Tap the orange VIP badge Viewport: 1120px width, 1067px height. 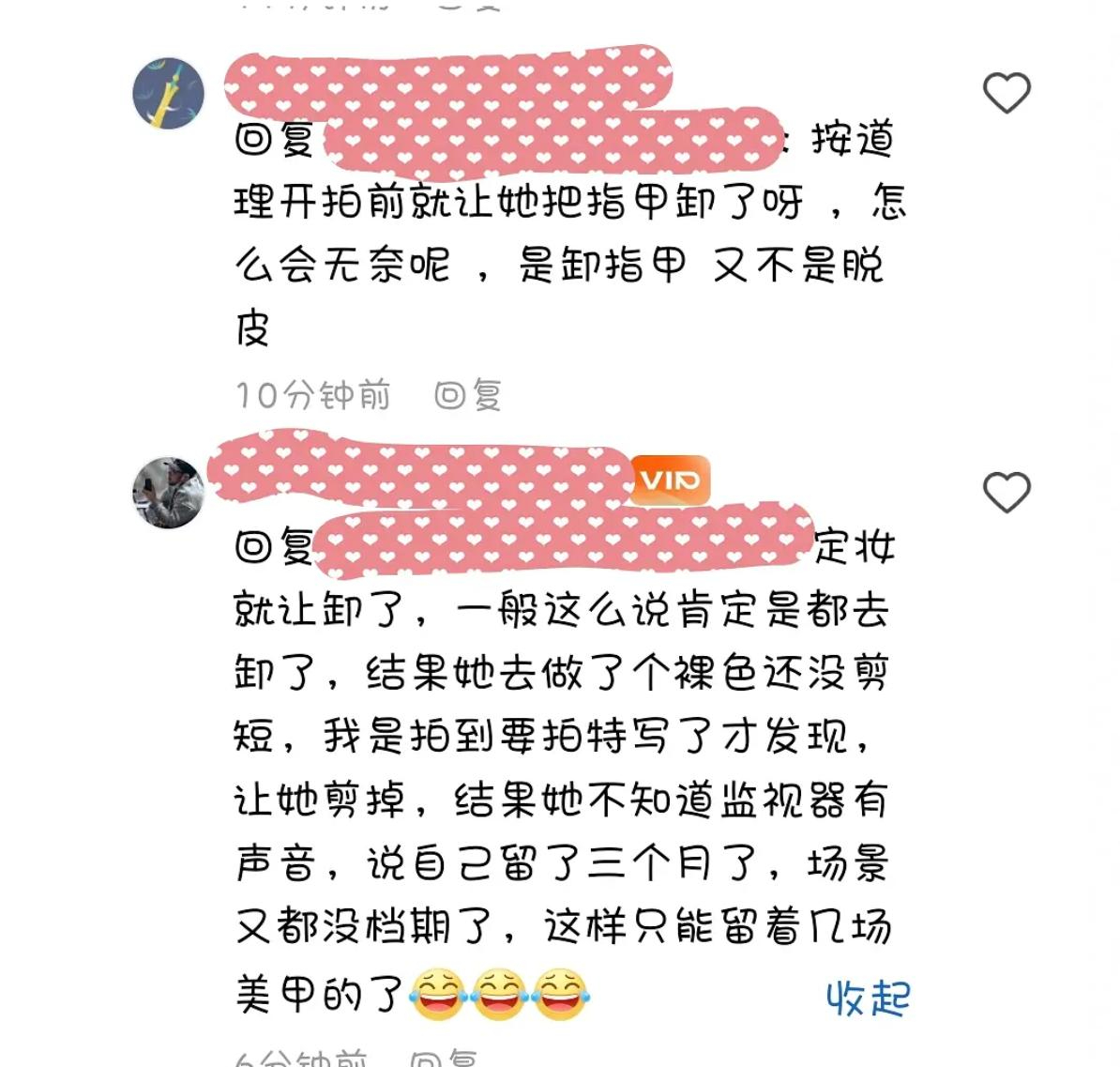coord(670,480)
